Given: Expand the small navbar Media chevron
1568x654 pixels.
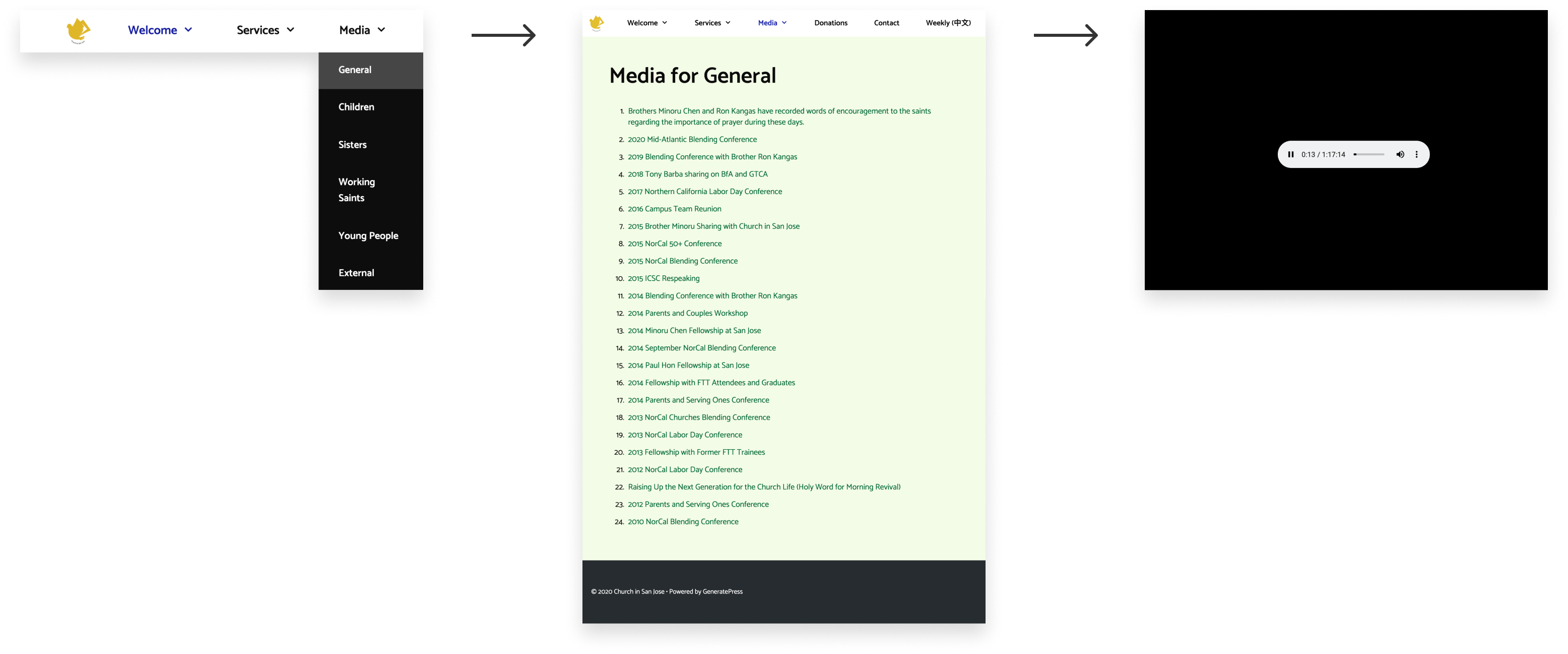Looking at the screenshot, I should pos(784,23).
